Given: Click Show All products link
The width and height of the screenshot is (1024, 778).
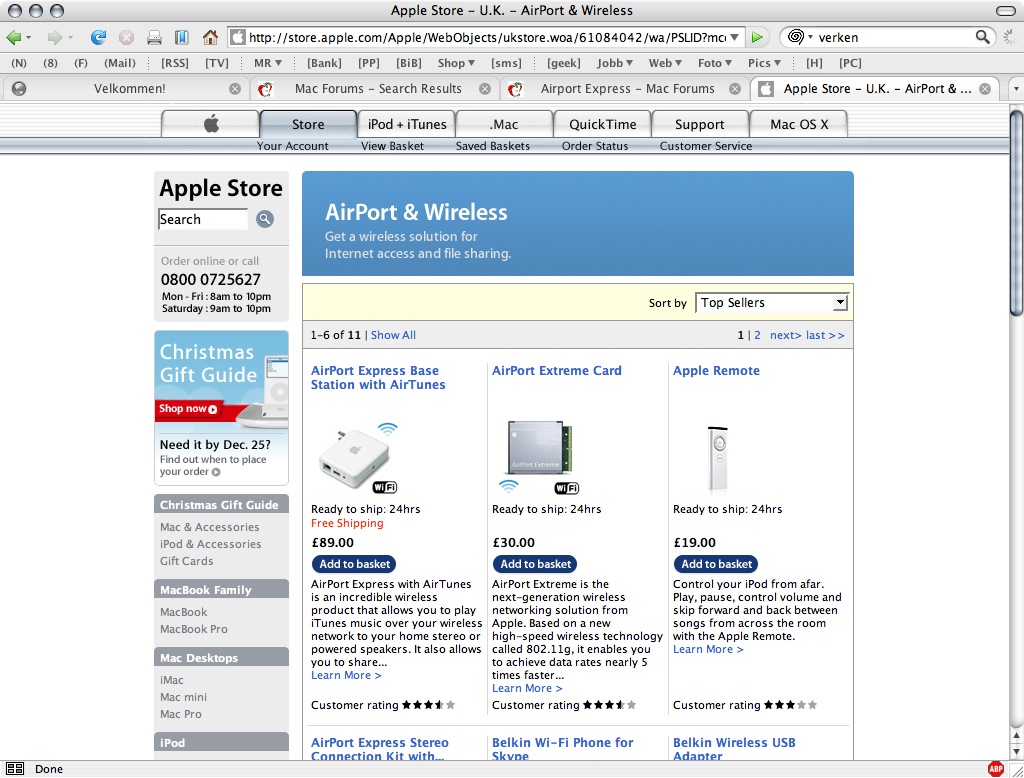Looking at the screenshot, I should pyautogui.click(x=393, y=335).
